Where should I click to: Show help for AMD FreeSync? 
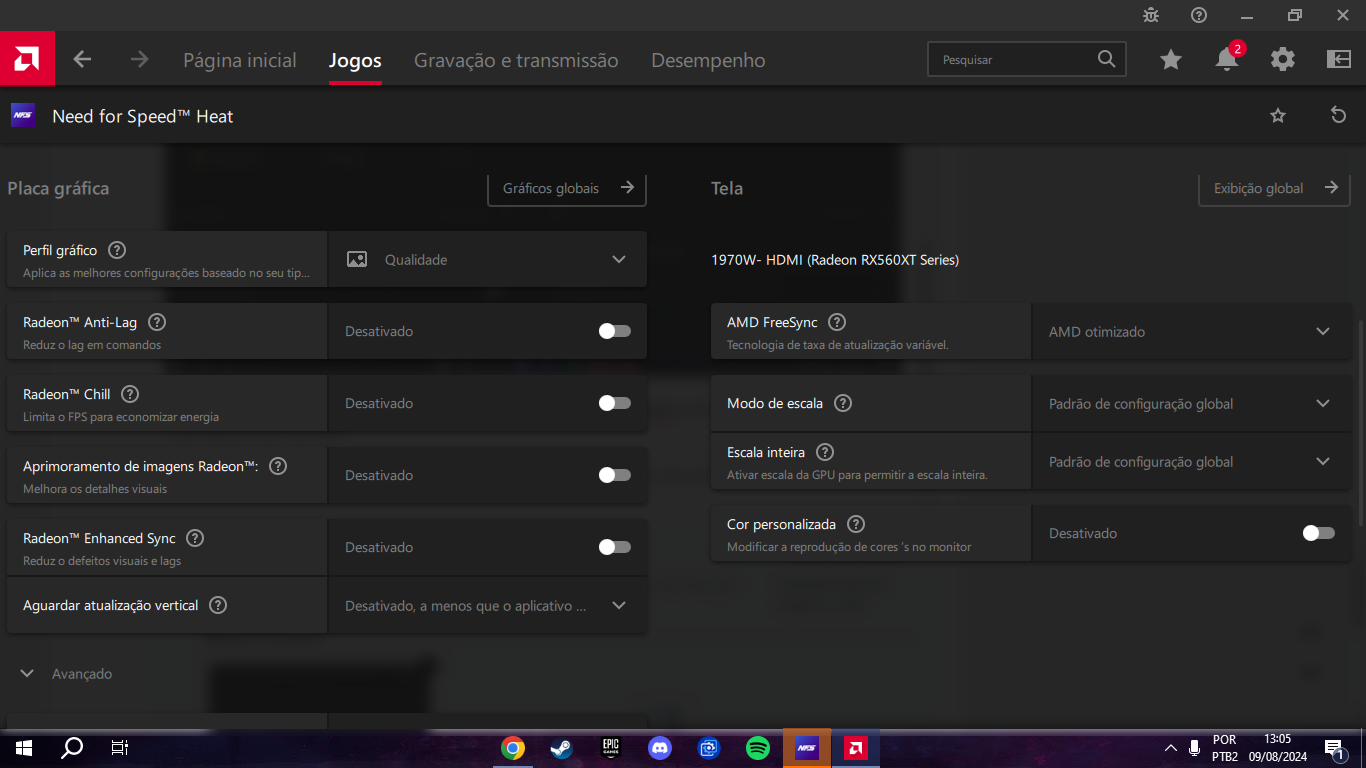coord(837,322)
